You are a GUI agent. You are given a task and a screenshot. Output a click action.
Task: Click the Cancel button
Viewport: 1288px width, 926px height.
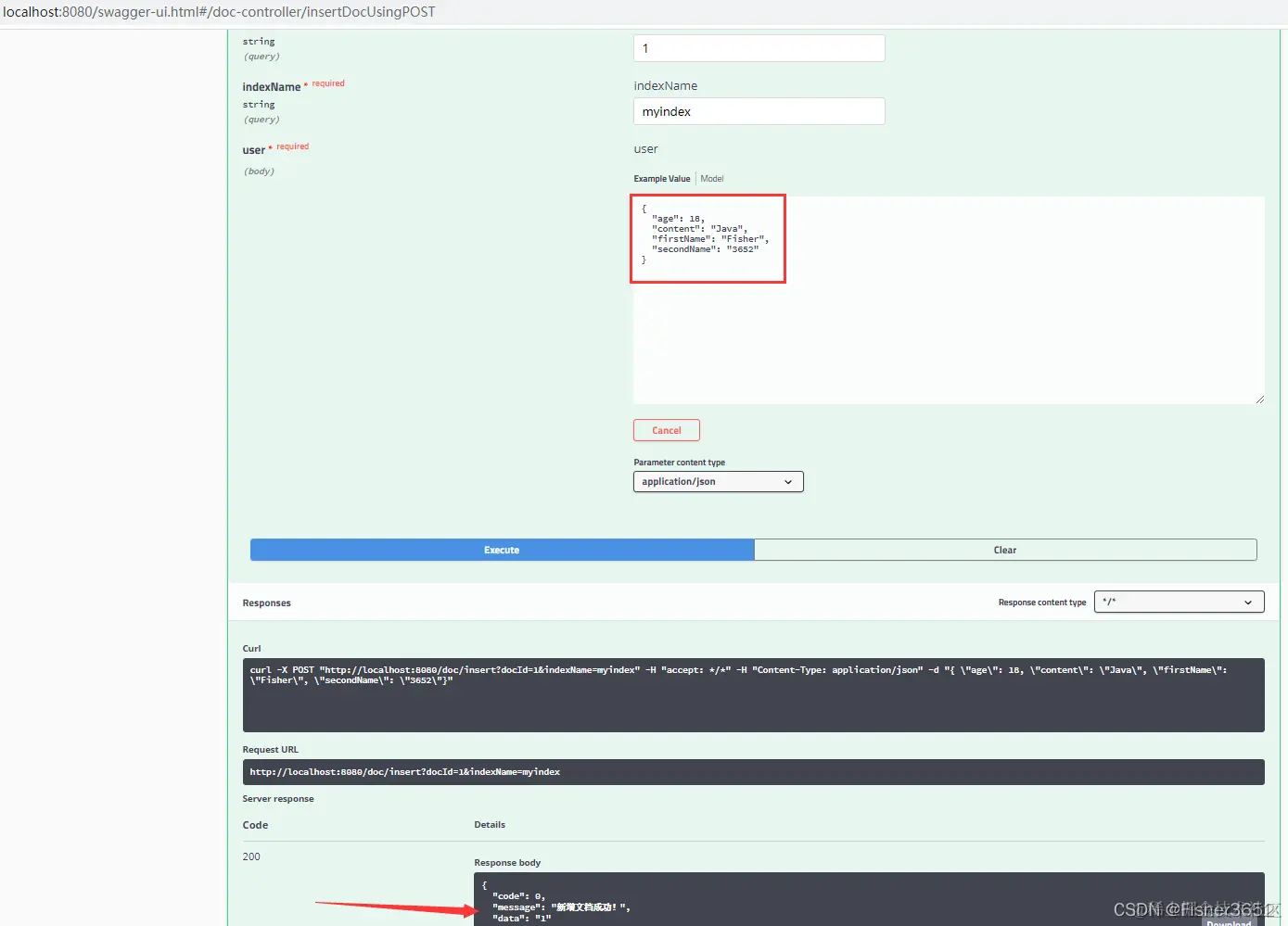point(666,430)
